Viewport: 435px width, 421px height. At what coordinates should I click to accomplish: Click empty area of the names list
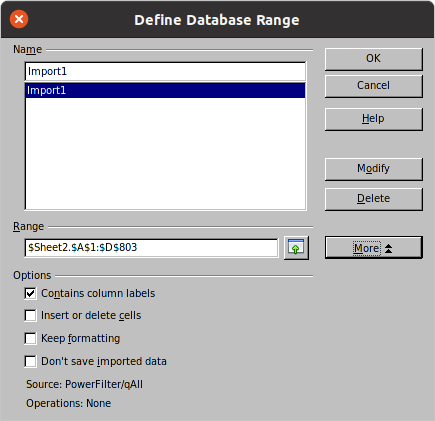(x=165, y=153)
